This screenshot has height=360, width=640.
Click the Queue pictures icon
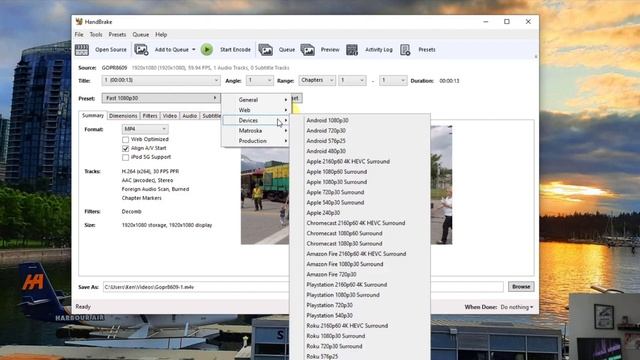coord(265,50)
